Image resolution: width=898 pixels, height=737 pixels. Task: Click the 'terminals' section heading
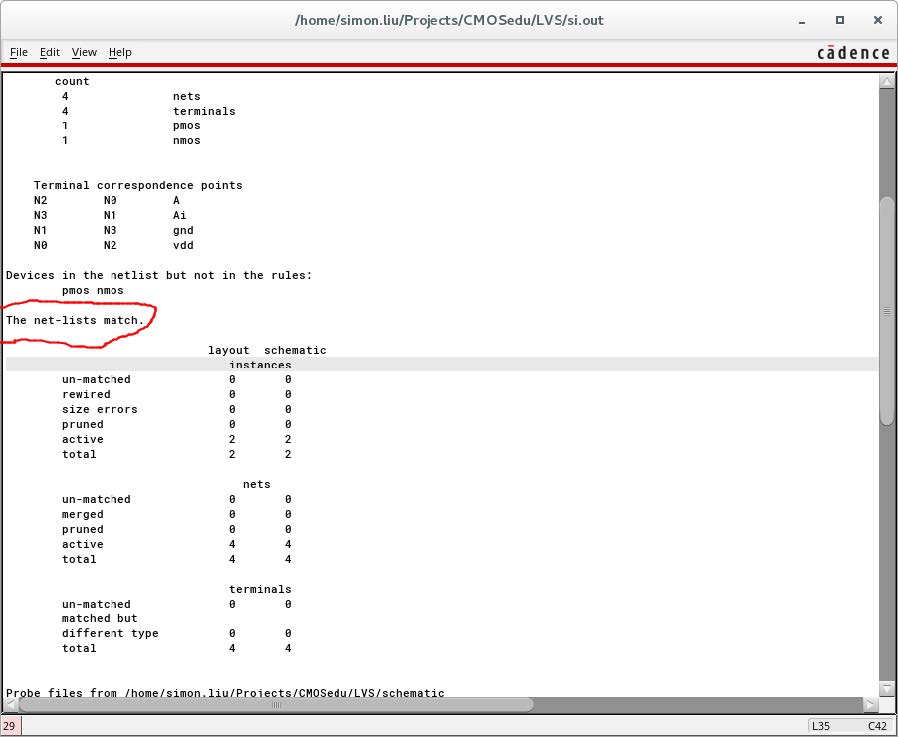click(x=260, y=589)
